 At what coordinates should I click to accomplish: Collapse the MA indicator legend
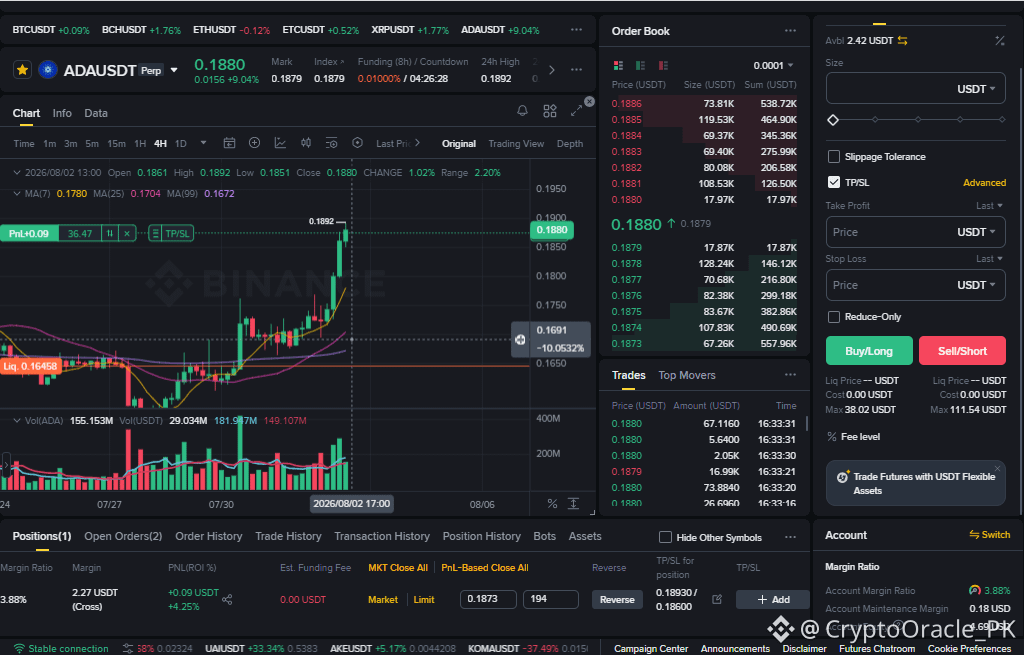coord(17,193)
